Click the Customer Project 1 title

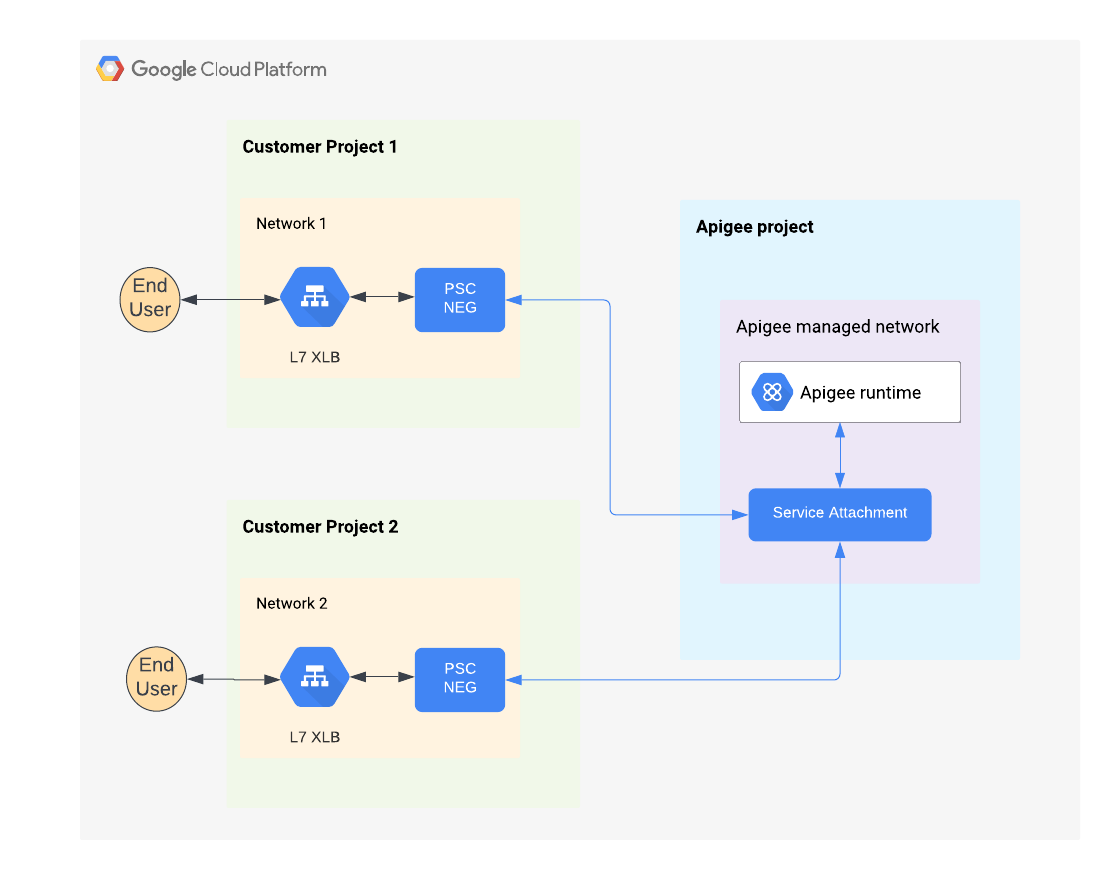(x=319, y=146)
